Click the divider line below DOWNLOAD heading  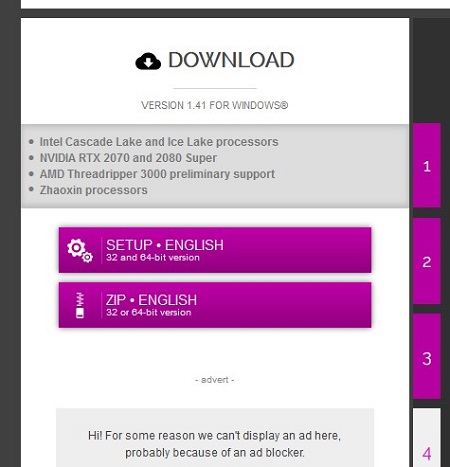[215, 89]
